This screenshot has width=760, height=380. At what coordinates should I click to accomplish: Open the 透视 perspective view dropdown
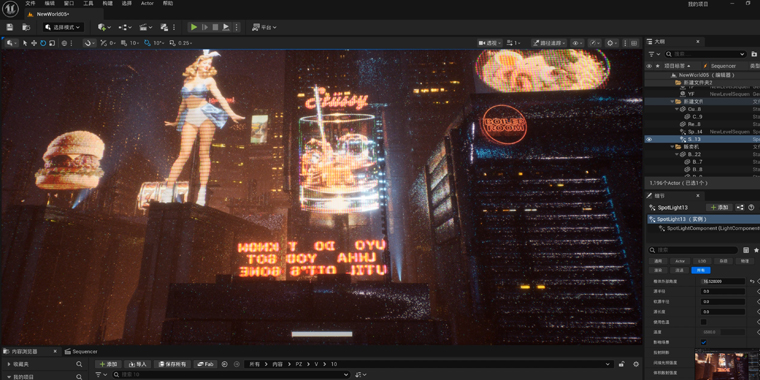490,43
